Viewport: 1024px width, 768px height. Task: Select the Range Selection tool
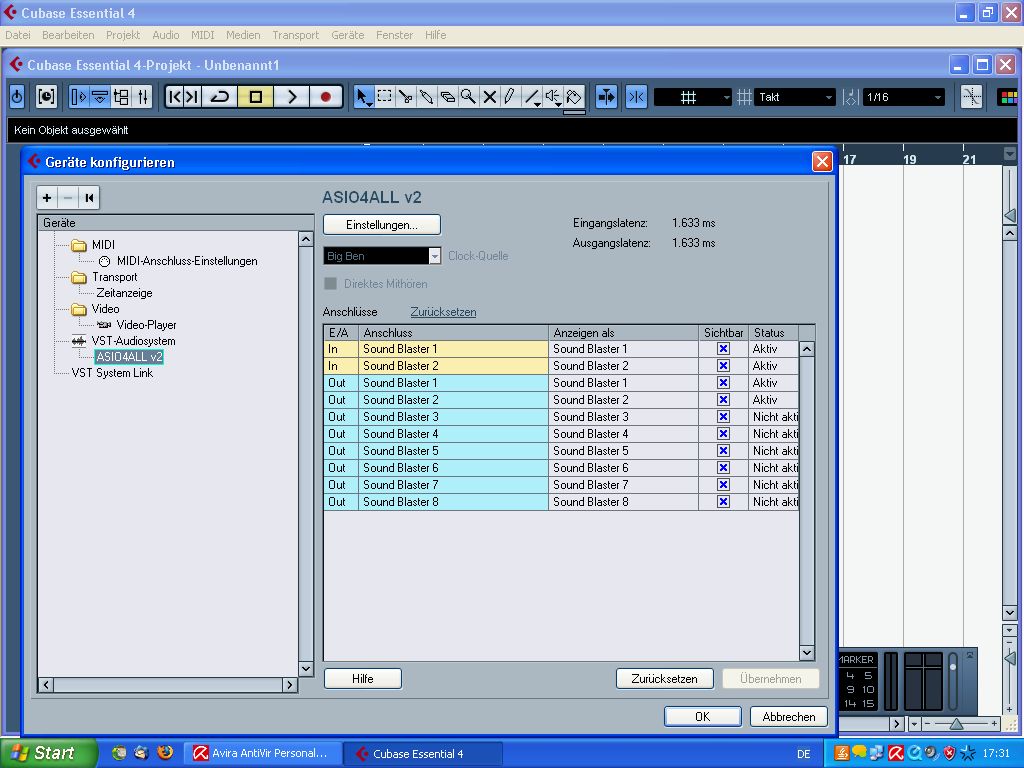click(385, 97)
